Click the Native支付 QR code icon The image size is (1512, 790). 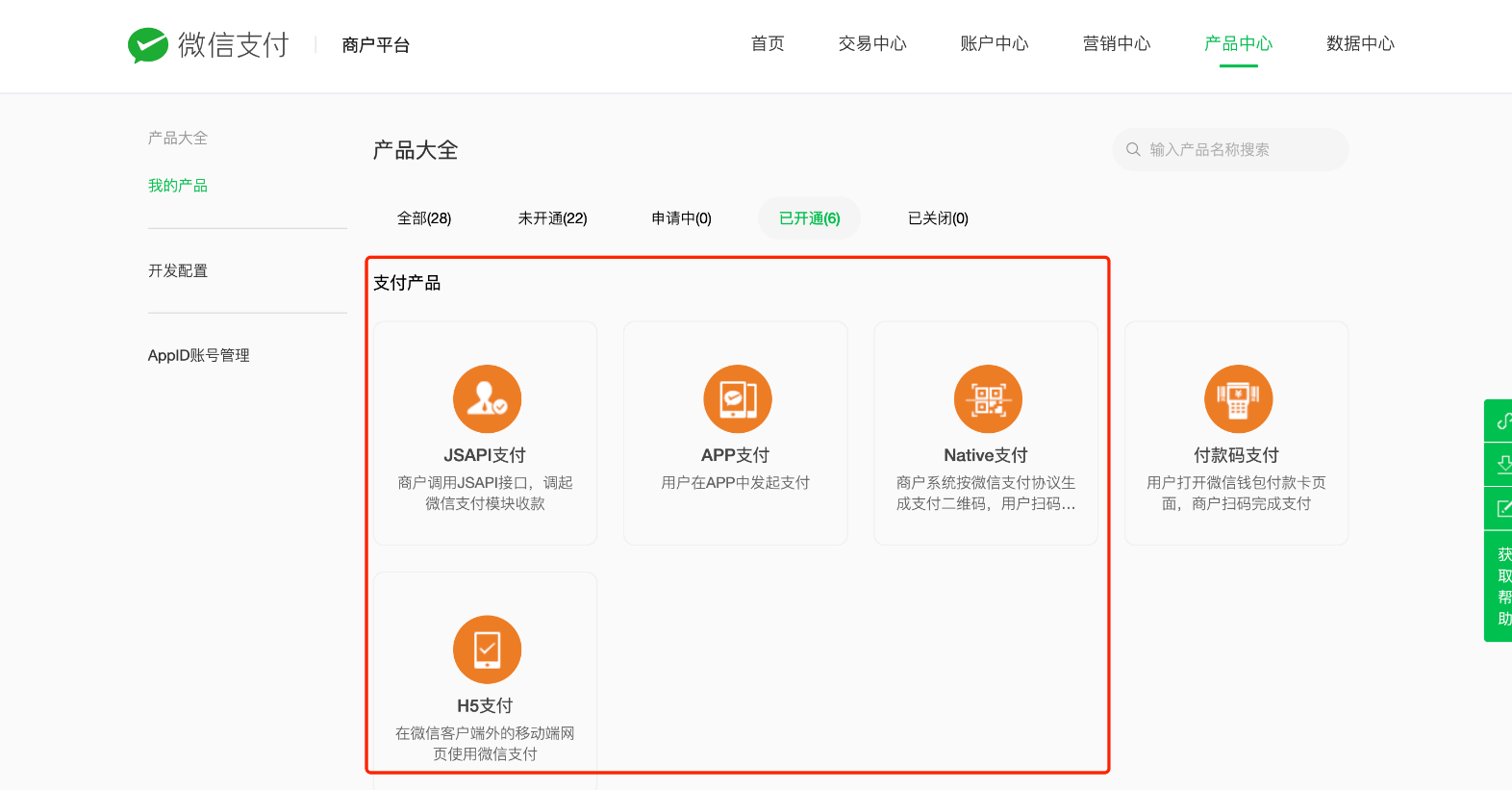(x=988, y=399)
